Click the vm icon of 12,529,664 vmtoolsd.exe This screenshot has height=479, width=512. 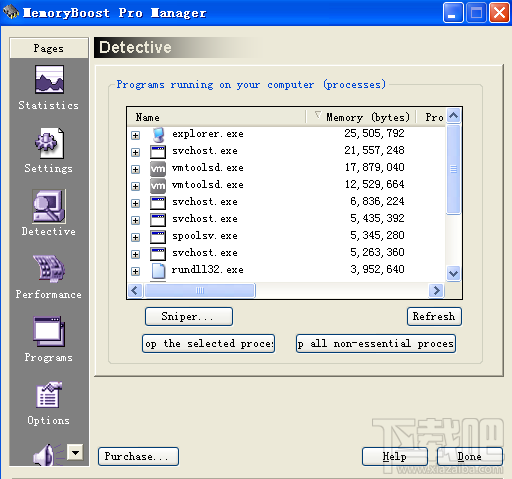pos(158,186)
